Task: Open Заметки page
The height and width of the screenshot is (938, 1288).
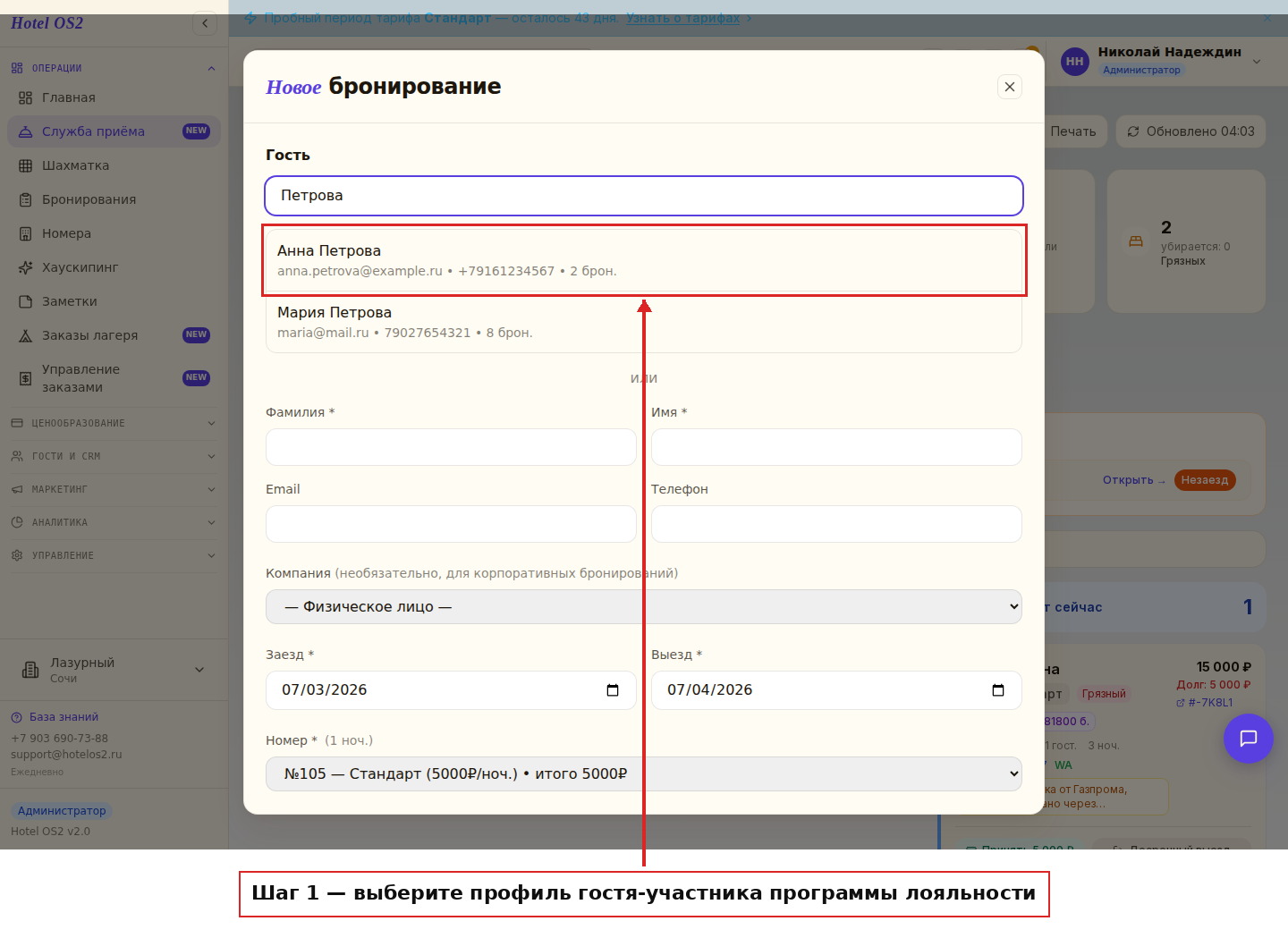Action: (114, 301)
